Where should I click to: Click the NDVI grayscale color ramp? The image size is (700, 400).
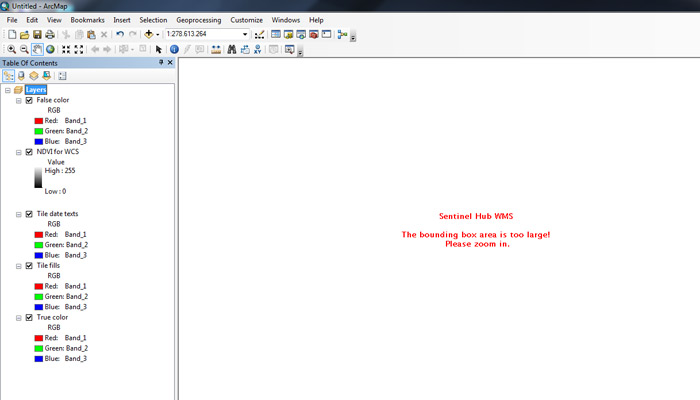point(38,178)
